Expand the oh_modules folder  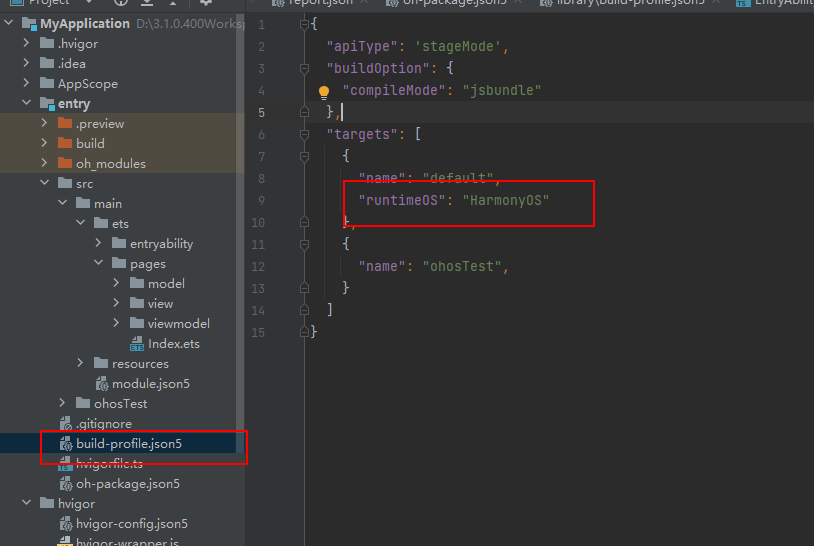[x=45, y=163]
